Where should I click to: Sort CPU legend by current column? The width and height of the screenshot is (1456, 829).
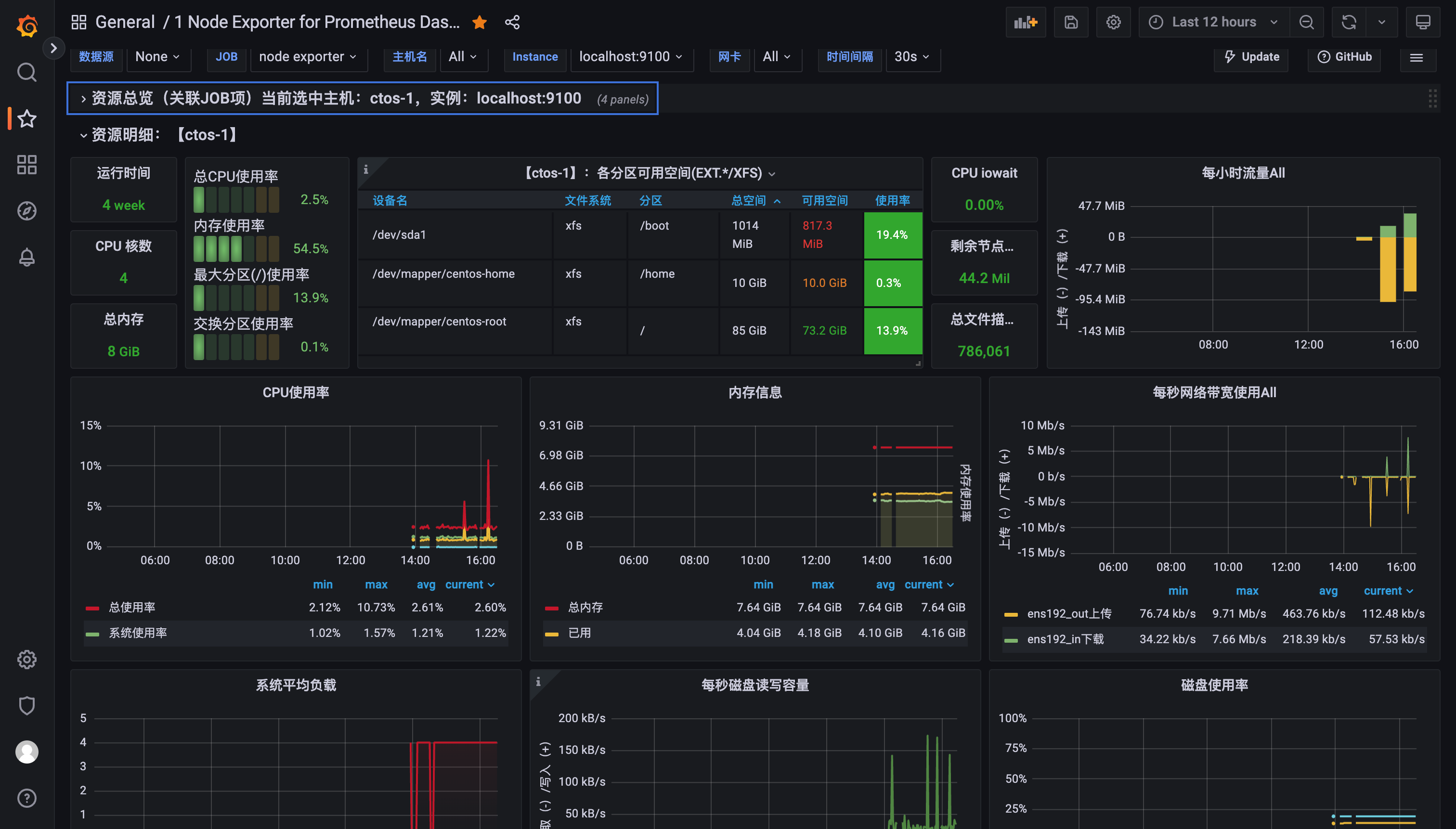pyautogui.click(x=470, y=585)
